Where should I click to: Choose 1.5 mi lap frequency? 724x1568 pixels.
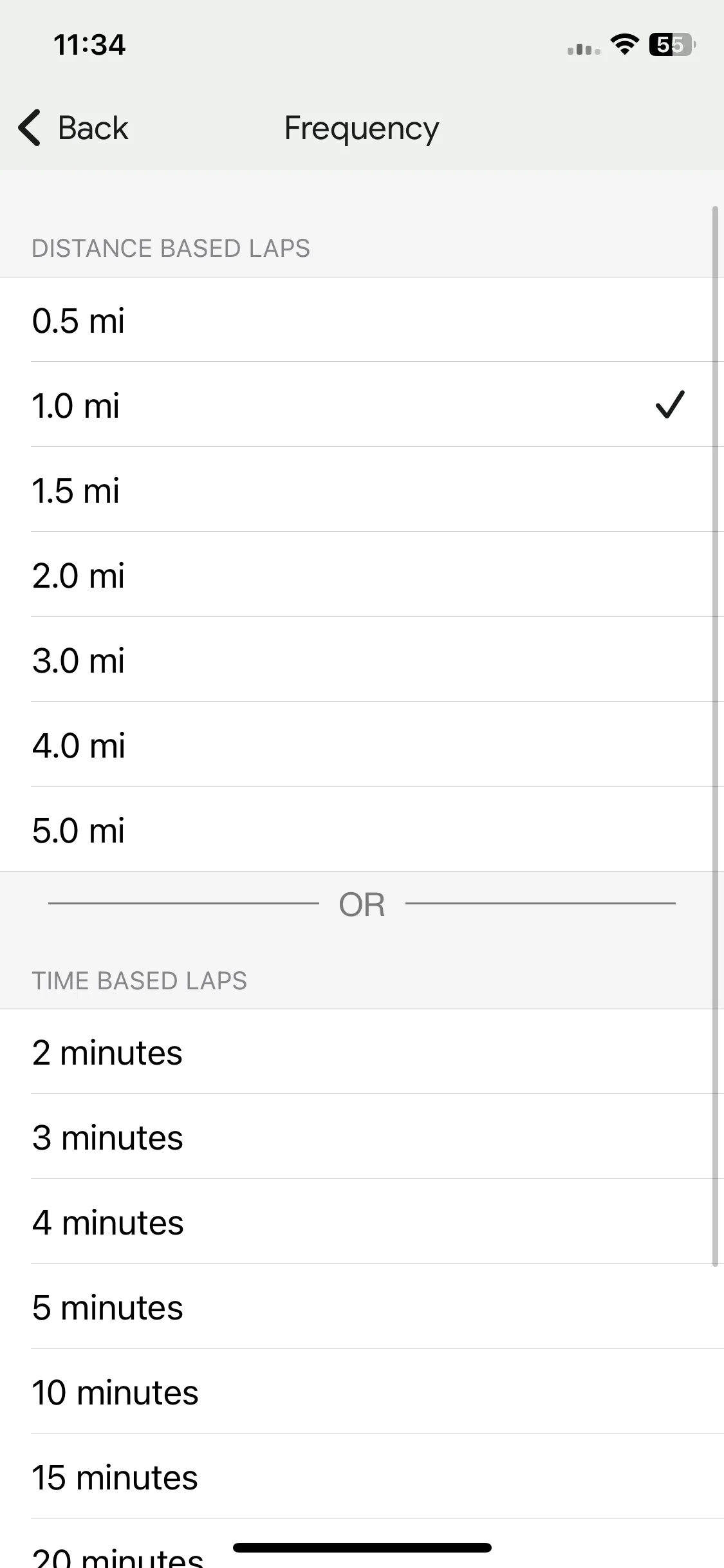(x=362, y=490)
